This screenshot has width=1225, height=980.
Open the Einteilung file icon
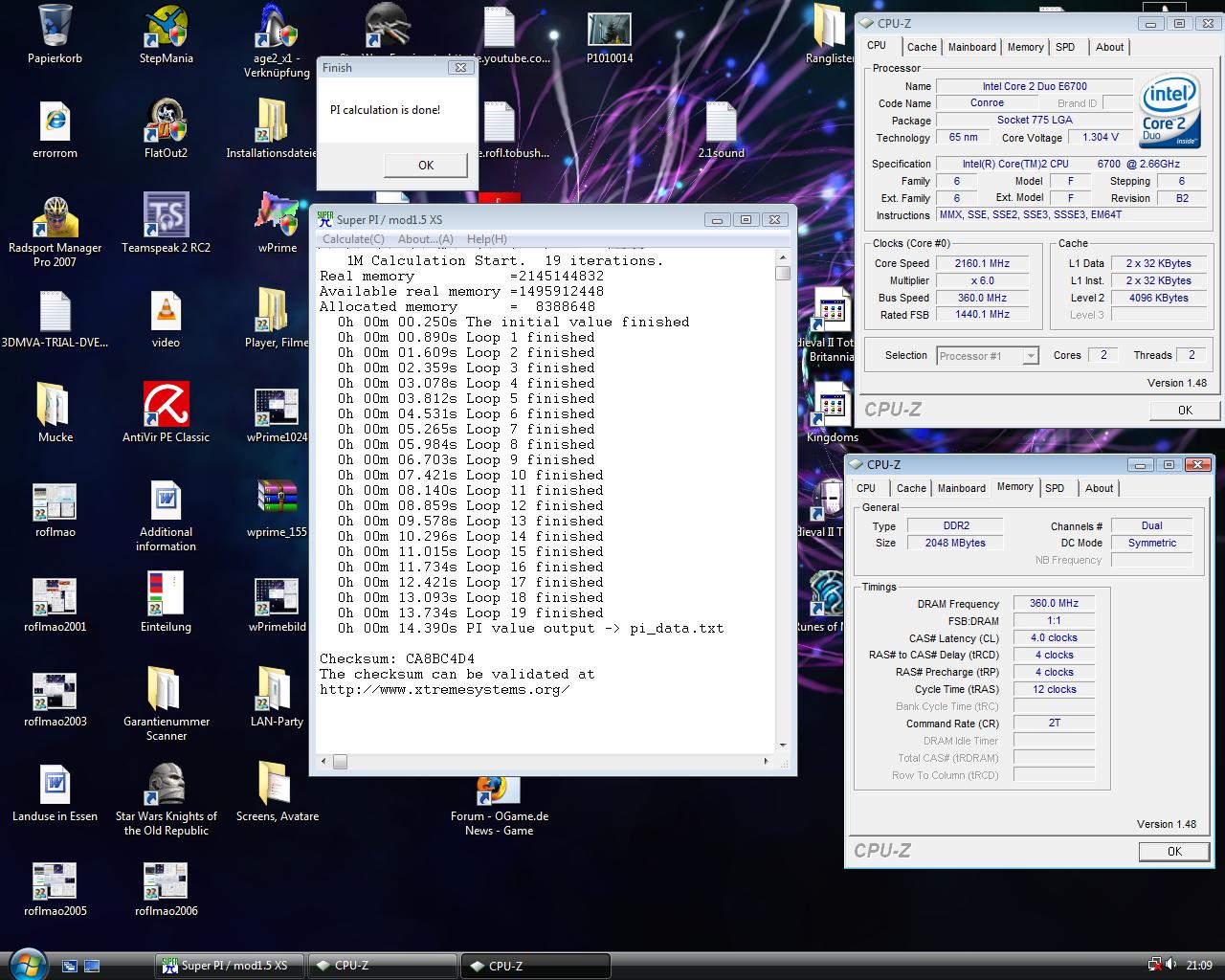click(x=166, y=594)
